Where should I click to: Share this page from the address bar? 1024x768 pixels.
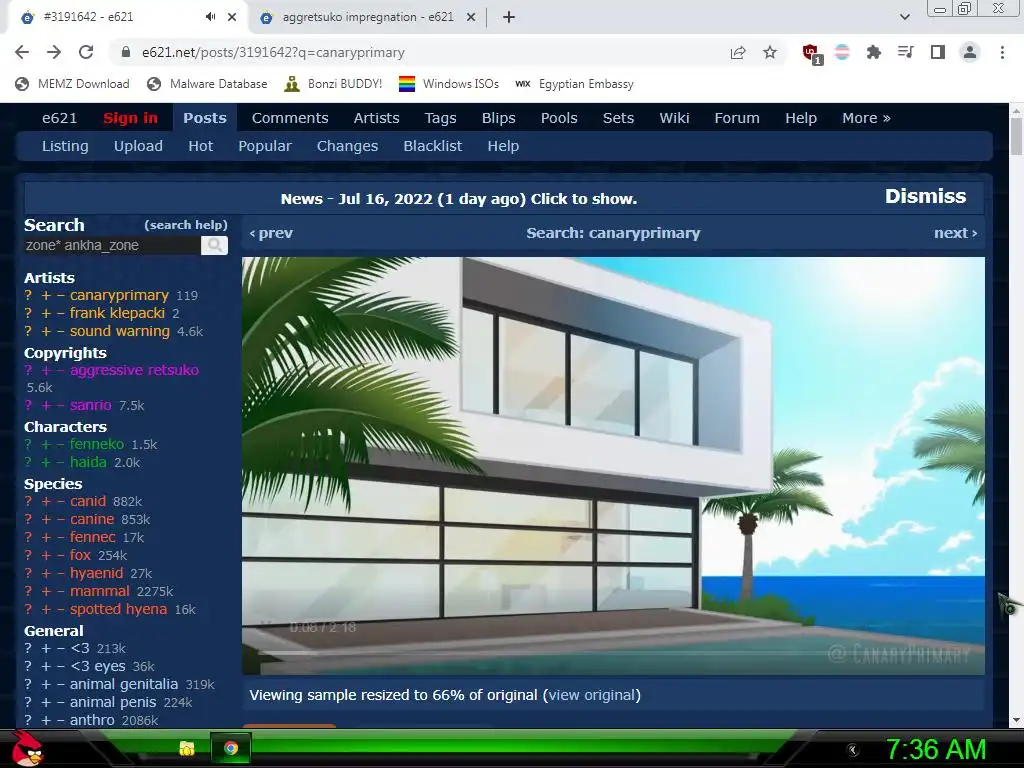738,52
